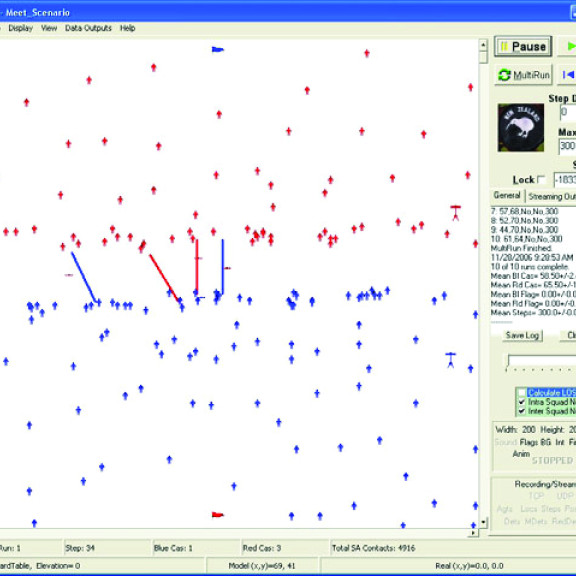576x576 pixels.
Task: Start a MultiRun with the green arrows button
Action: [x=523, y=75]
